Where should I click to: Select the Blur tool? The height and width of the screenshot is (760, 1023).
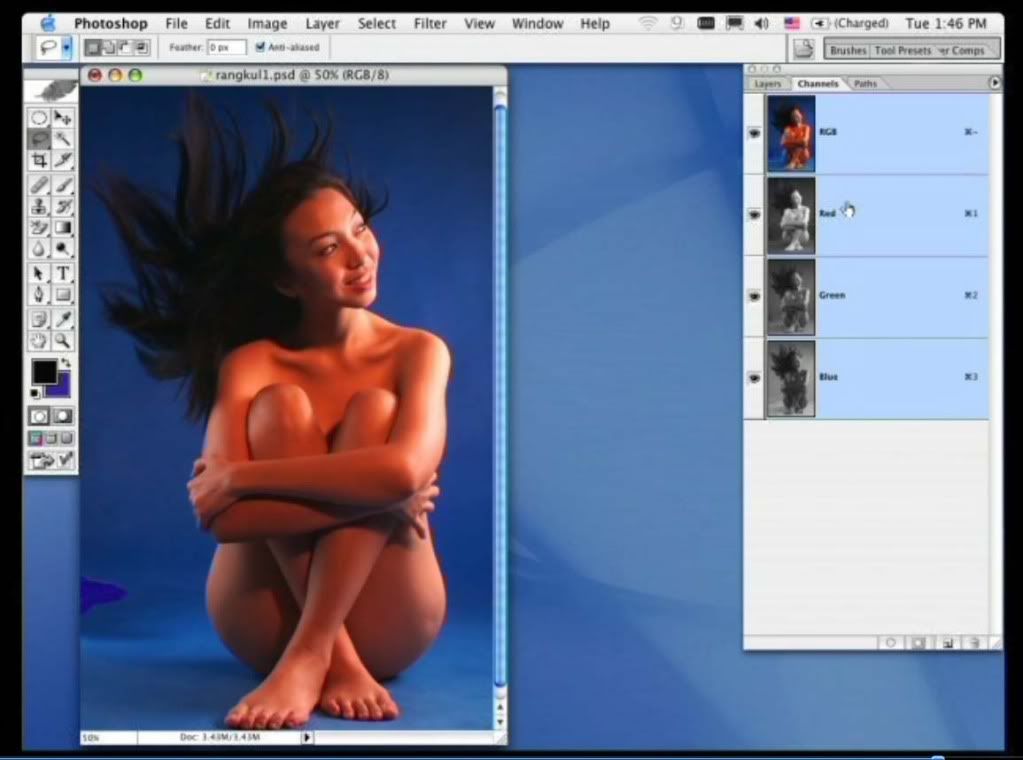39,248
